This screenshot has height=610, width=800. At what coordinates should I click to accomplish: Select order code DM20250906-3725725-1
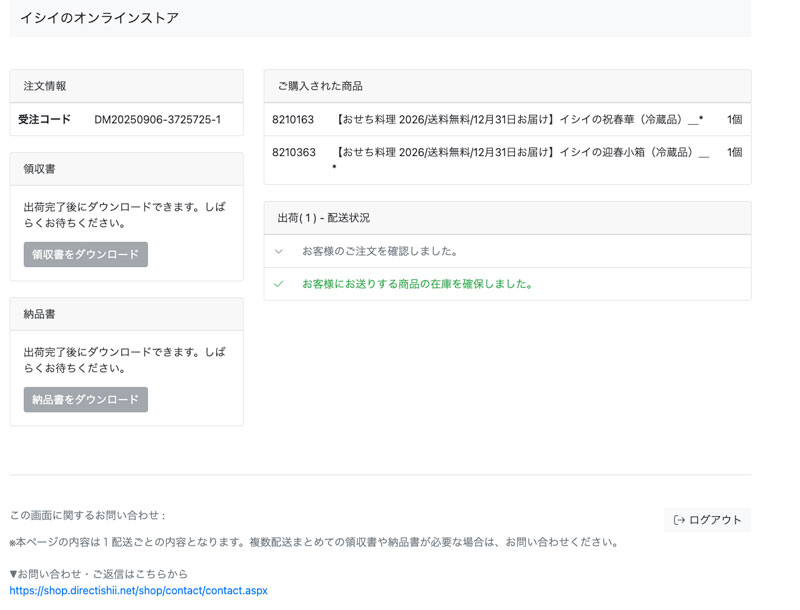pyautogui.click(x=157, y=120)
